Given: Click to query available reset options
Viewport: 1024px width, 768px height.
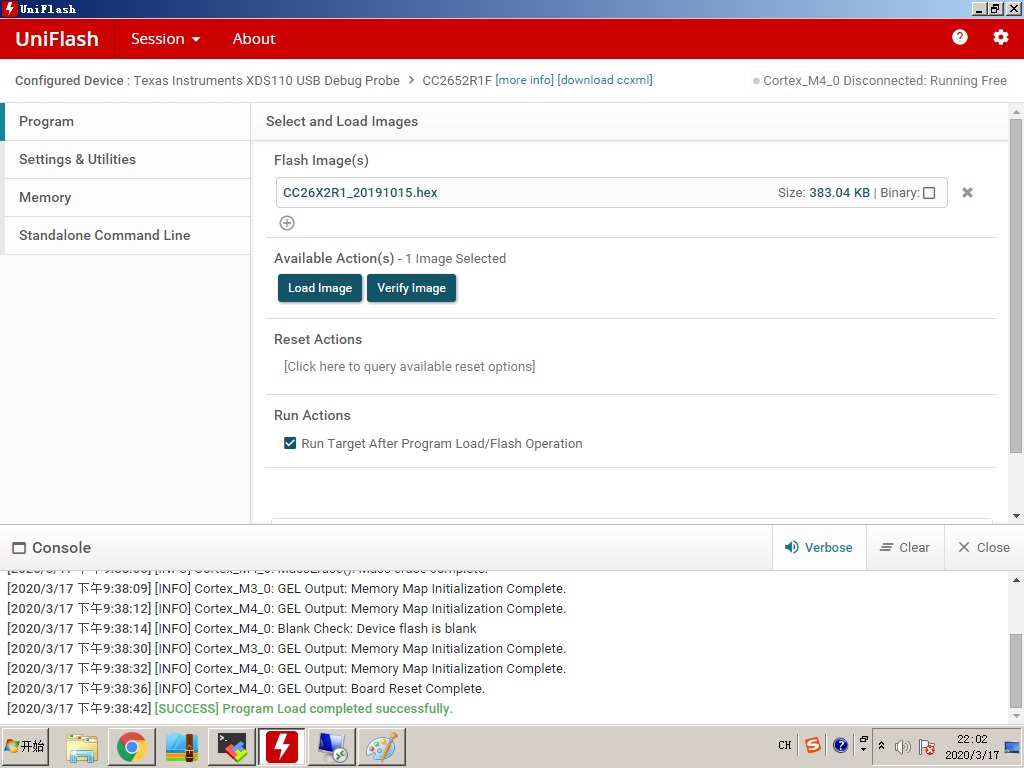Looking at the screenshot, I should pos(409,366).
